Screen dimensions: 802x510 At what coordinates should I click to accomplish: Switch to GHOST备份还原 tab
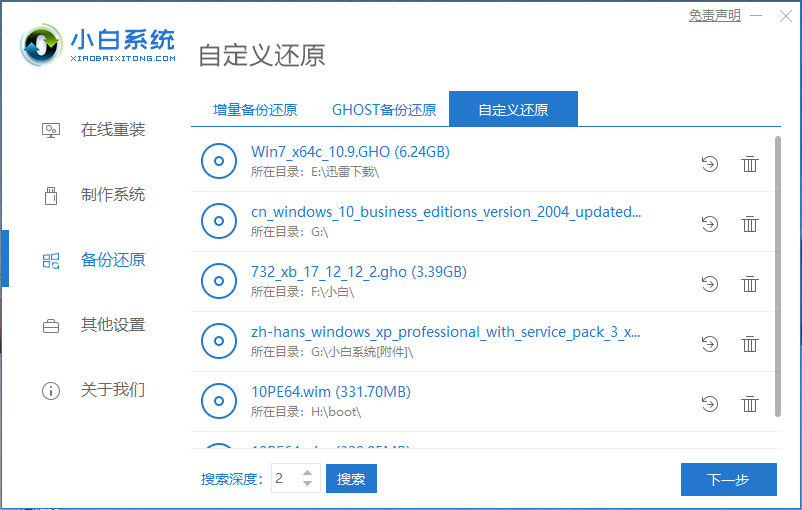[x=384, y=110]
